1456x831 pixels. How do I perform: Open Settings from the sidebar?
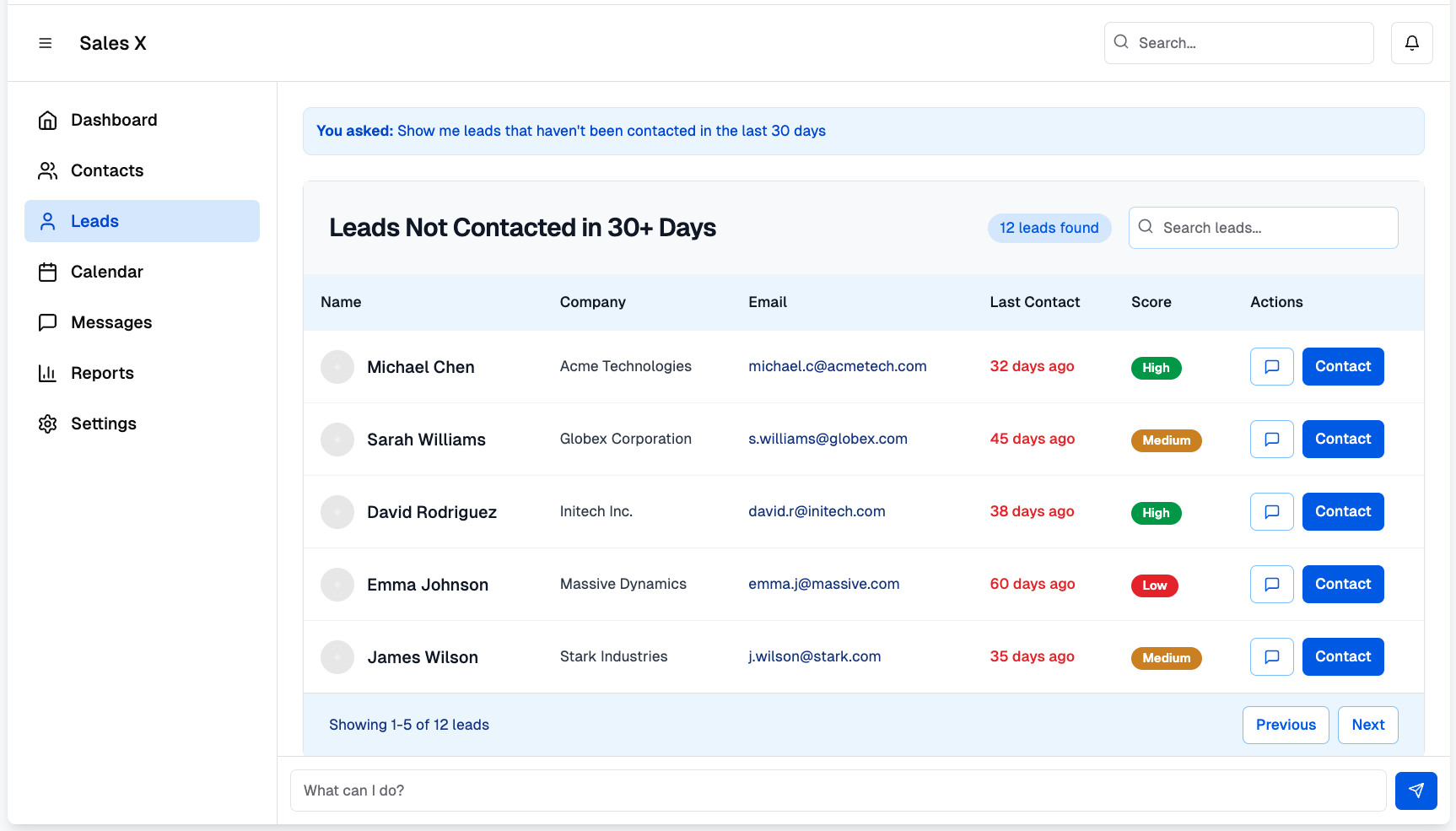click(142, 424)
